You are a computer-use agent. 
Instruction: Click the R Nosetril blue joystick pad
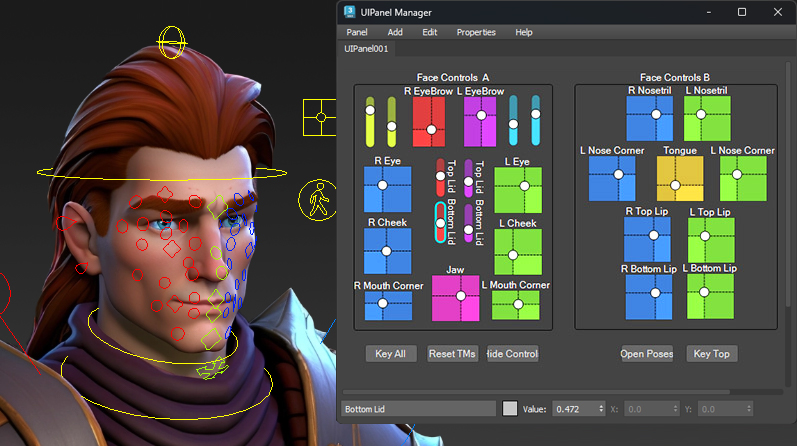point(650,118)
